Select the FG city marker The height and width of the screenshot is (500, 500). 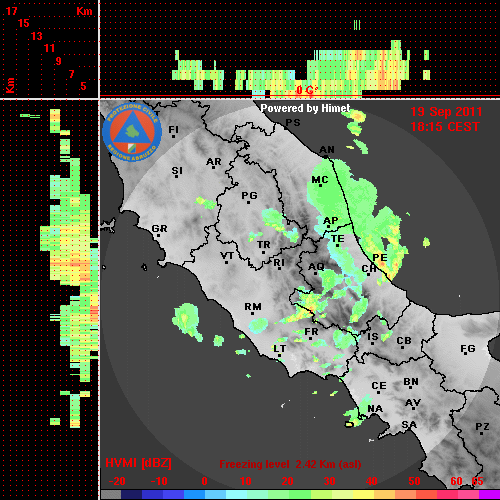tap(466, 353)
